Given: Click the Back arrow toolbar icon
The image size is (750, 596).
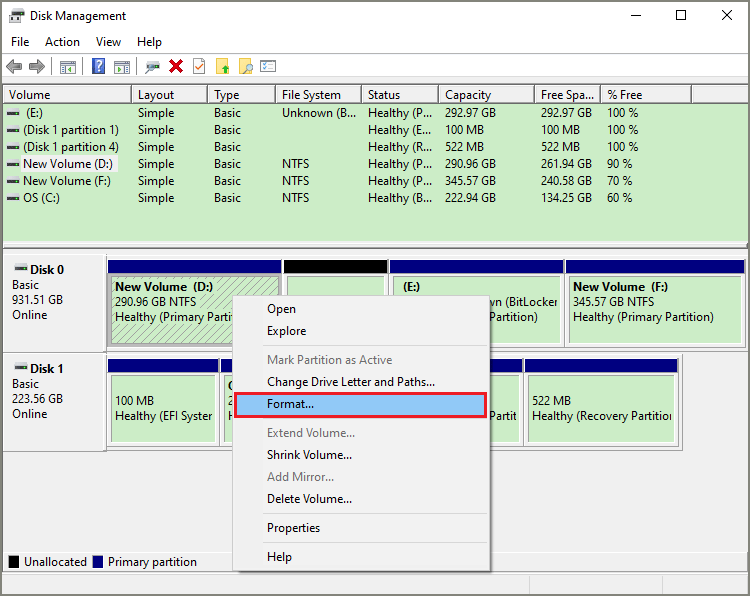Looking at the screenshot, I should coord(14,66).
